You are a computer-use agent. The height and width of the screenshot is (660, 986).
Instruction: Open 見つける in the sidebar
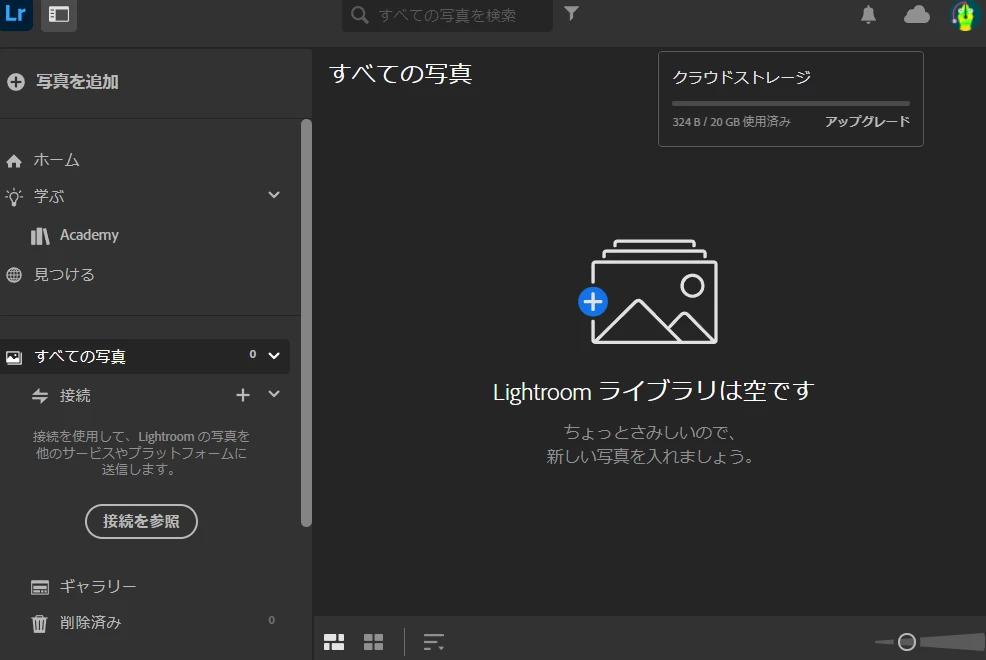64,275
